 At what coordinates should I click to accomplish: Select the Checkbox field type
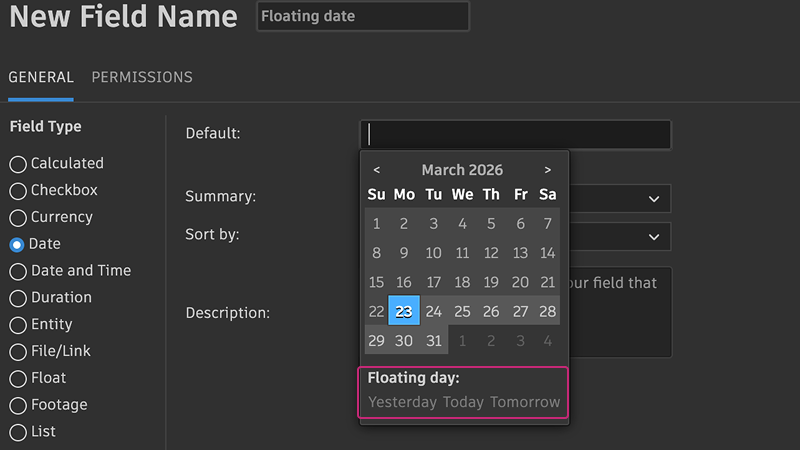pyautogui.click(x=18, y=190)
